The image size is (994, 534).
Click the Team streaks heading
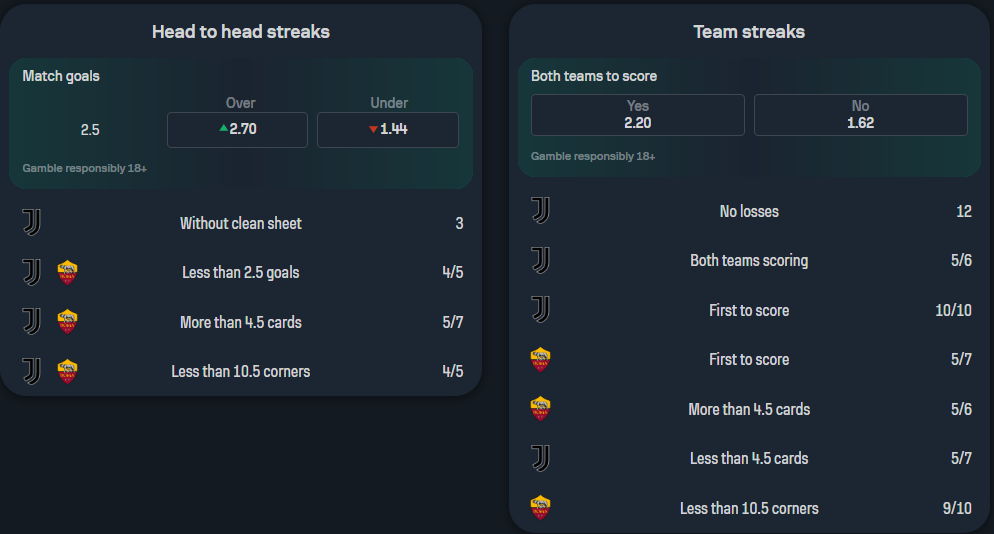click(x=749, y=32)
